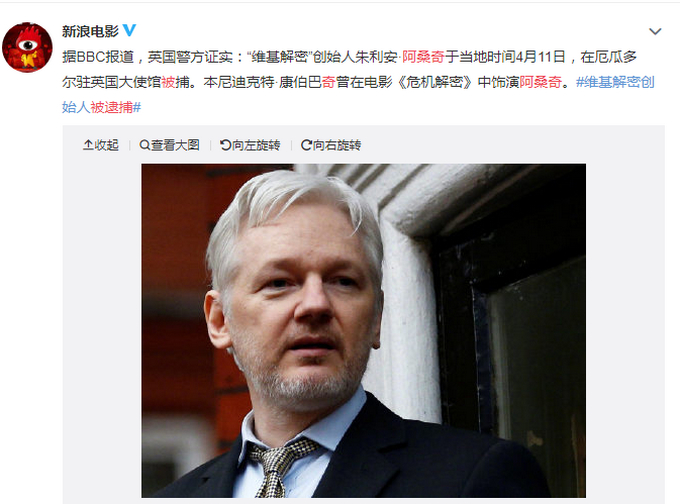The width and height of the screenshot is (680, 504).
Task: Click the blue verified V badge
Action: pyautogui.click(x=129, y=30)
